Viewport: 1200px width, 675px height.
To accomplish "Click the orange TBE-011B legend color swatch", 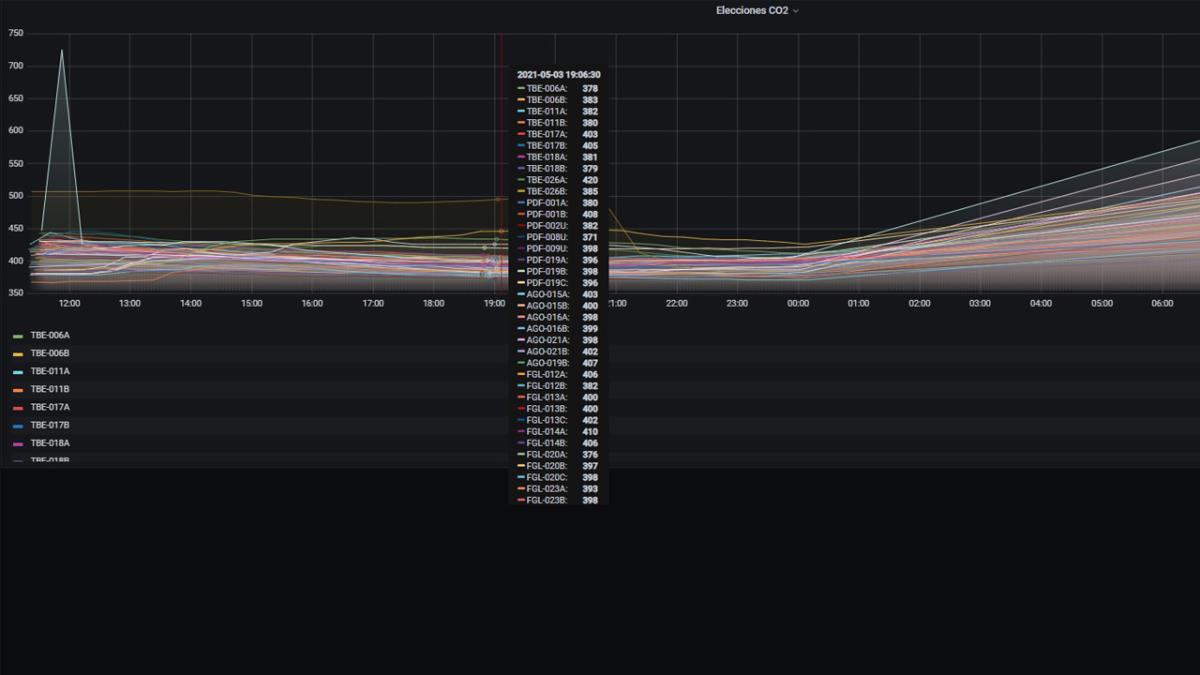I will tap(18, 390).
